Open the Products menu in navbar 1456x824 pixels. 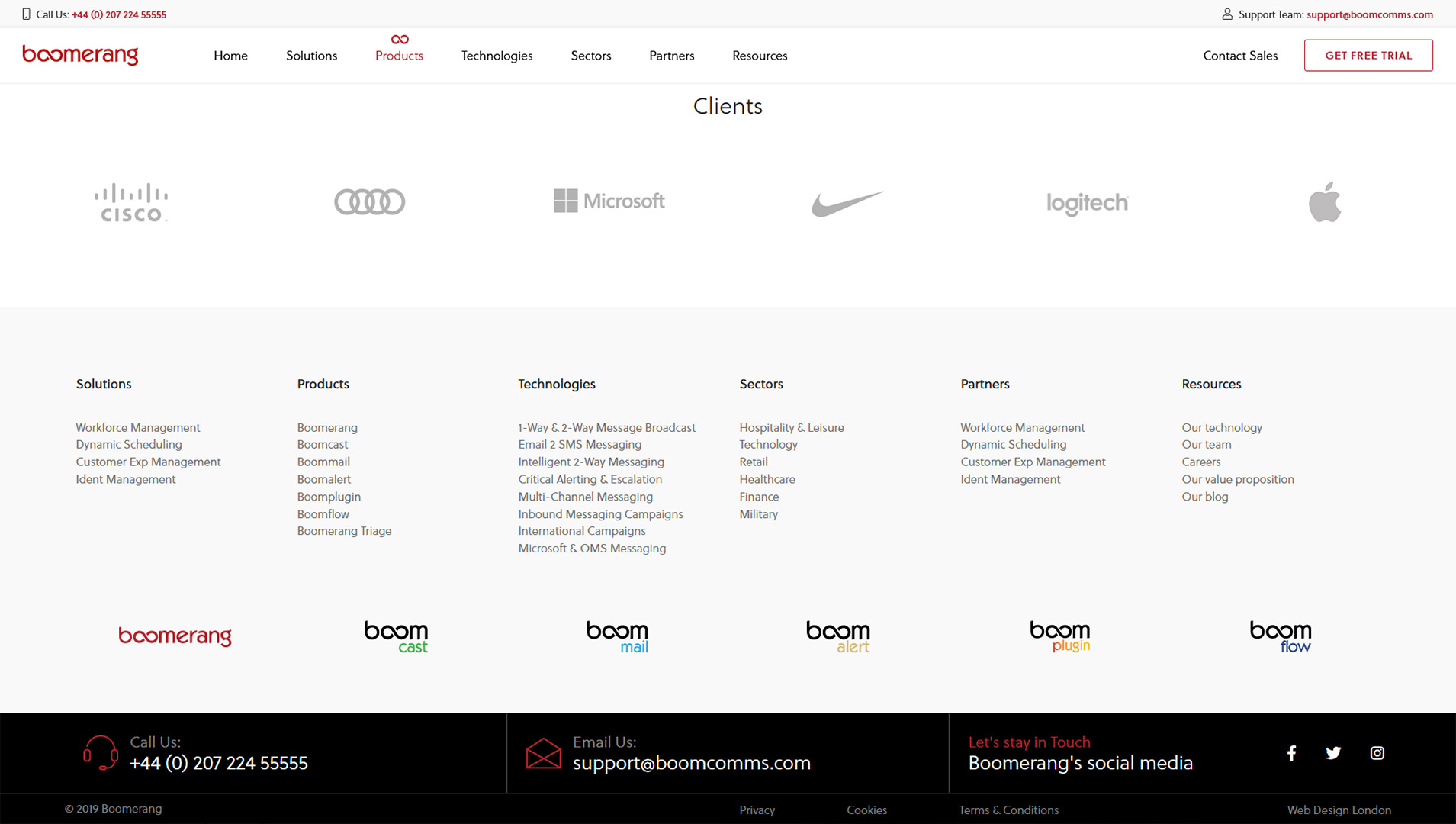coord(399,56)
